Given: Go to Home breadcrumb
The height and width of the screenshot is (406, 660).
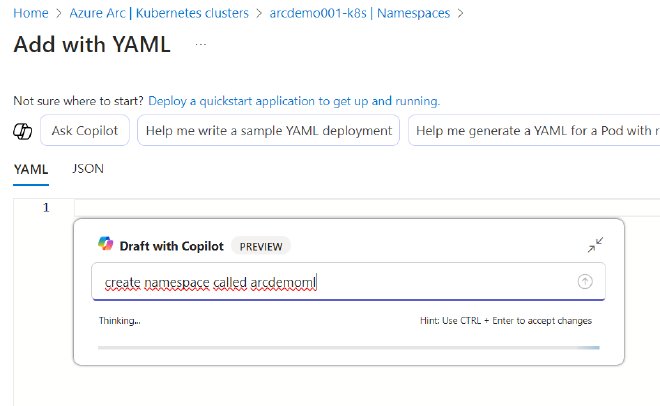Looking at the screenshot, I should (31, 13).
